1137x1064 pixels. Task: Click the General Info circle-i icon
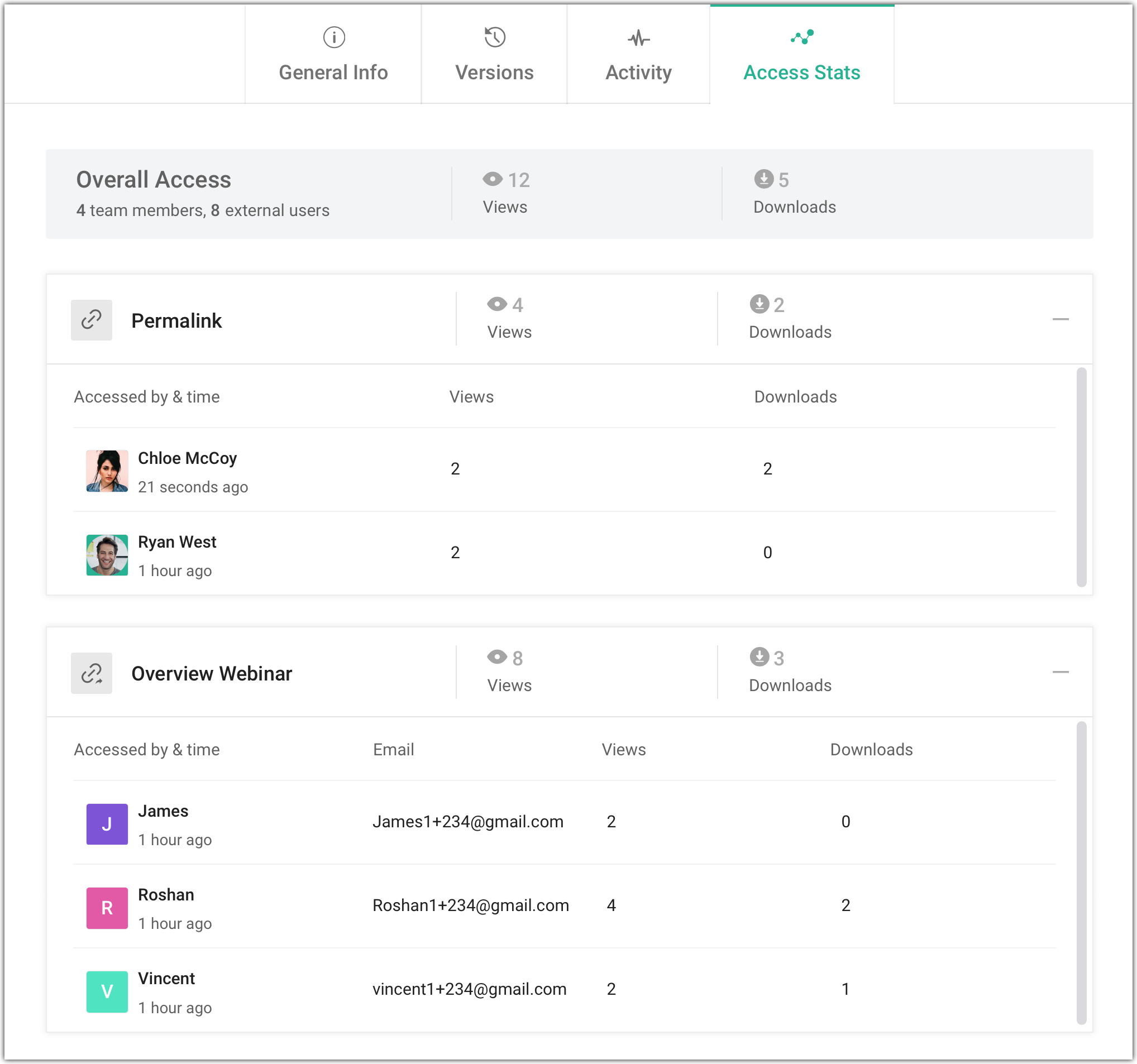tap(334, 38)
